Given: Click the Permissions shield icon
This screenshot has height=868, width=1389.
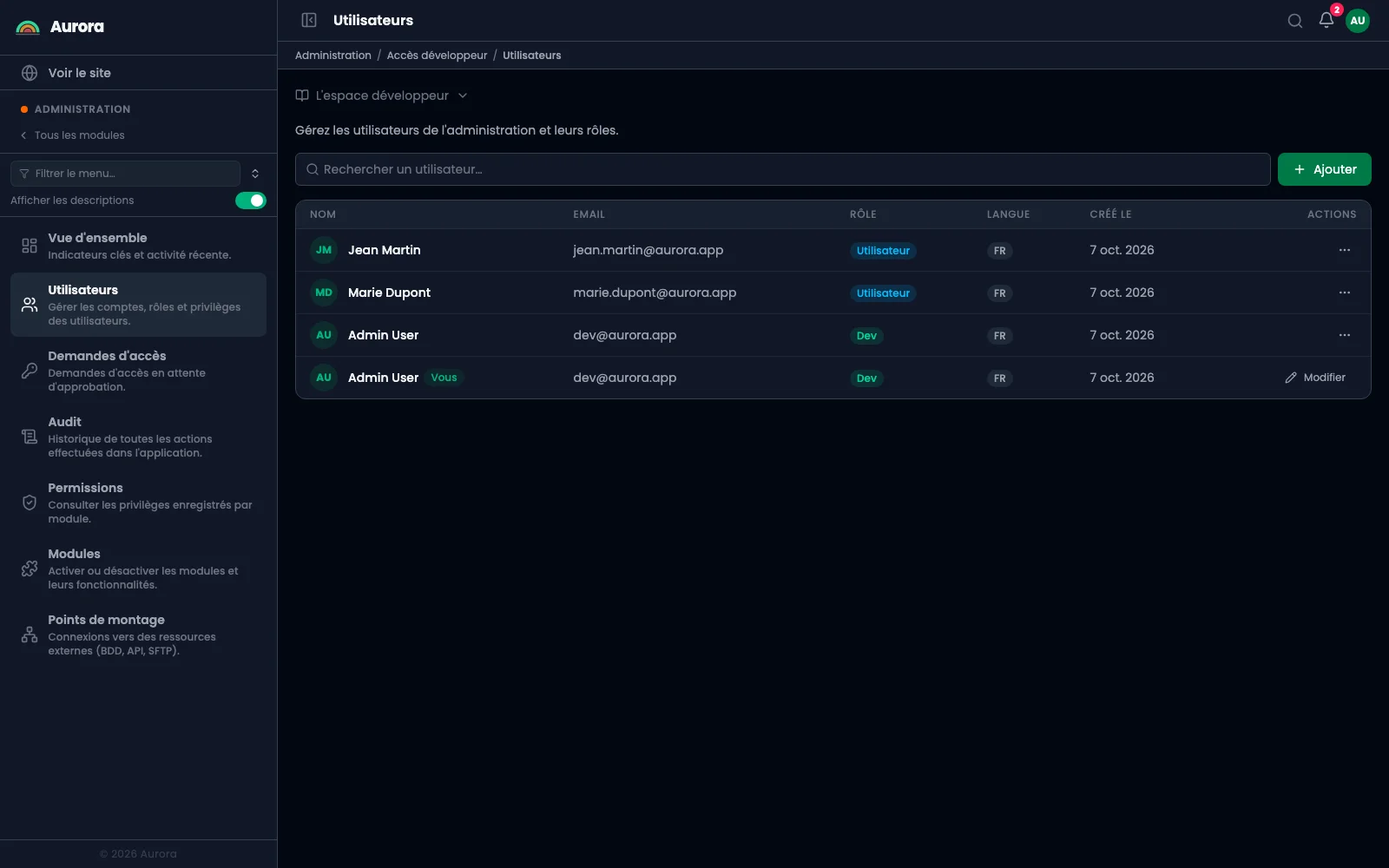Looking at the screenshot, I should coord(30,503).
